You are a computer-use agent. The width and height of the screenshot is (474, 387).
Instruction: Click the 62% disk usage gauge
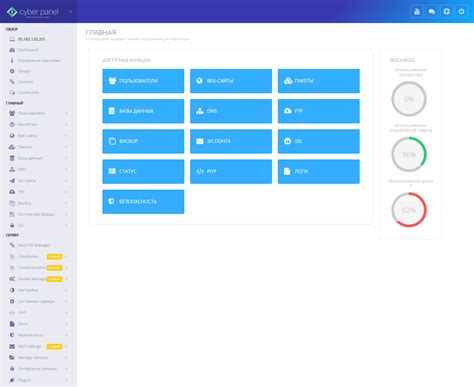[x=409, y=210]
